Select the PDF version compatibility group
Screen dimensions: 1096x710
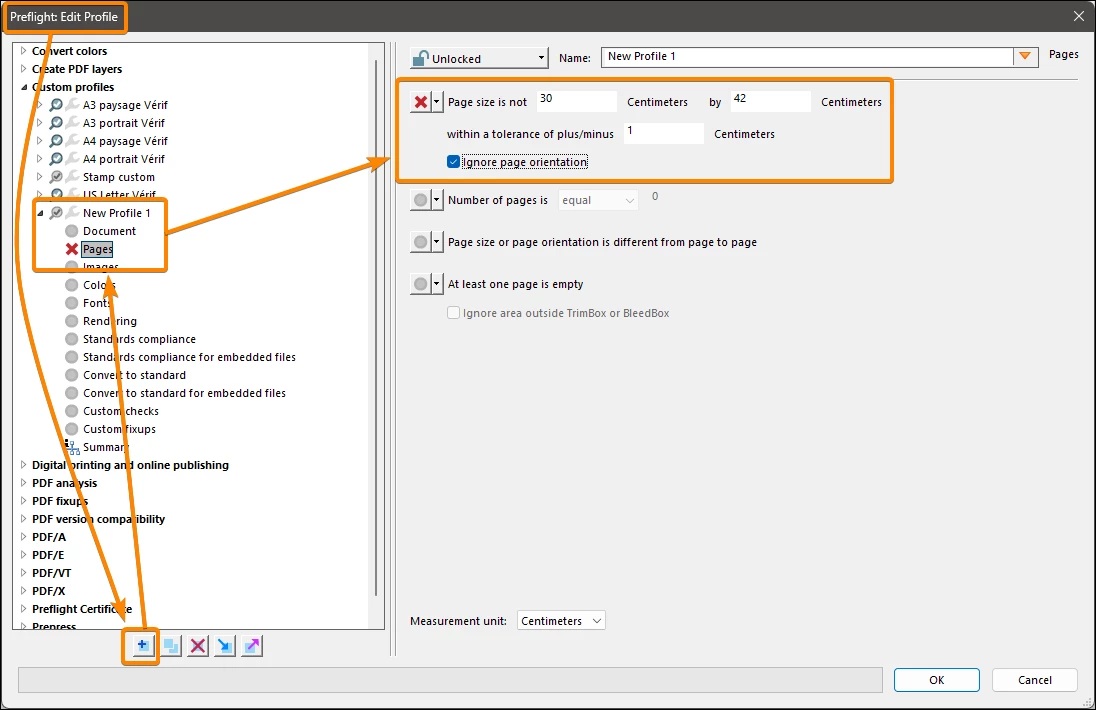coord(99,519)
